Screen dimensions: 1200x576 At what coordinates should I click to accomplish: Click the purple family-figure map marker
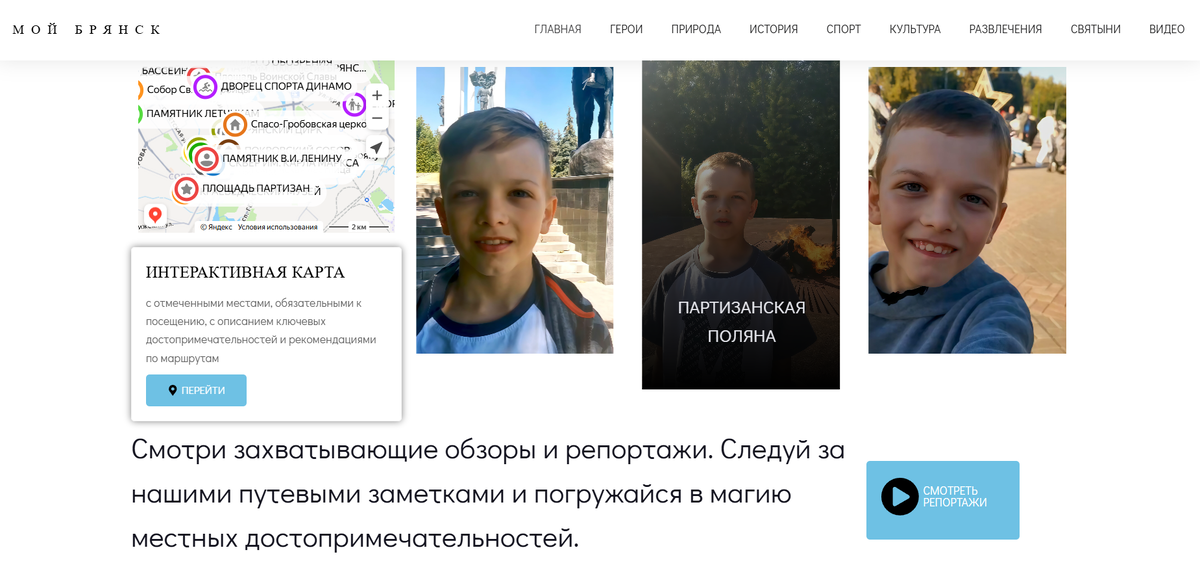[x=354, y=104]
